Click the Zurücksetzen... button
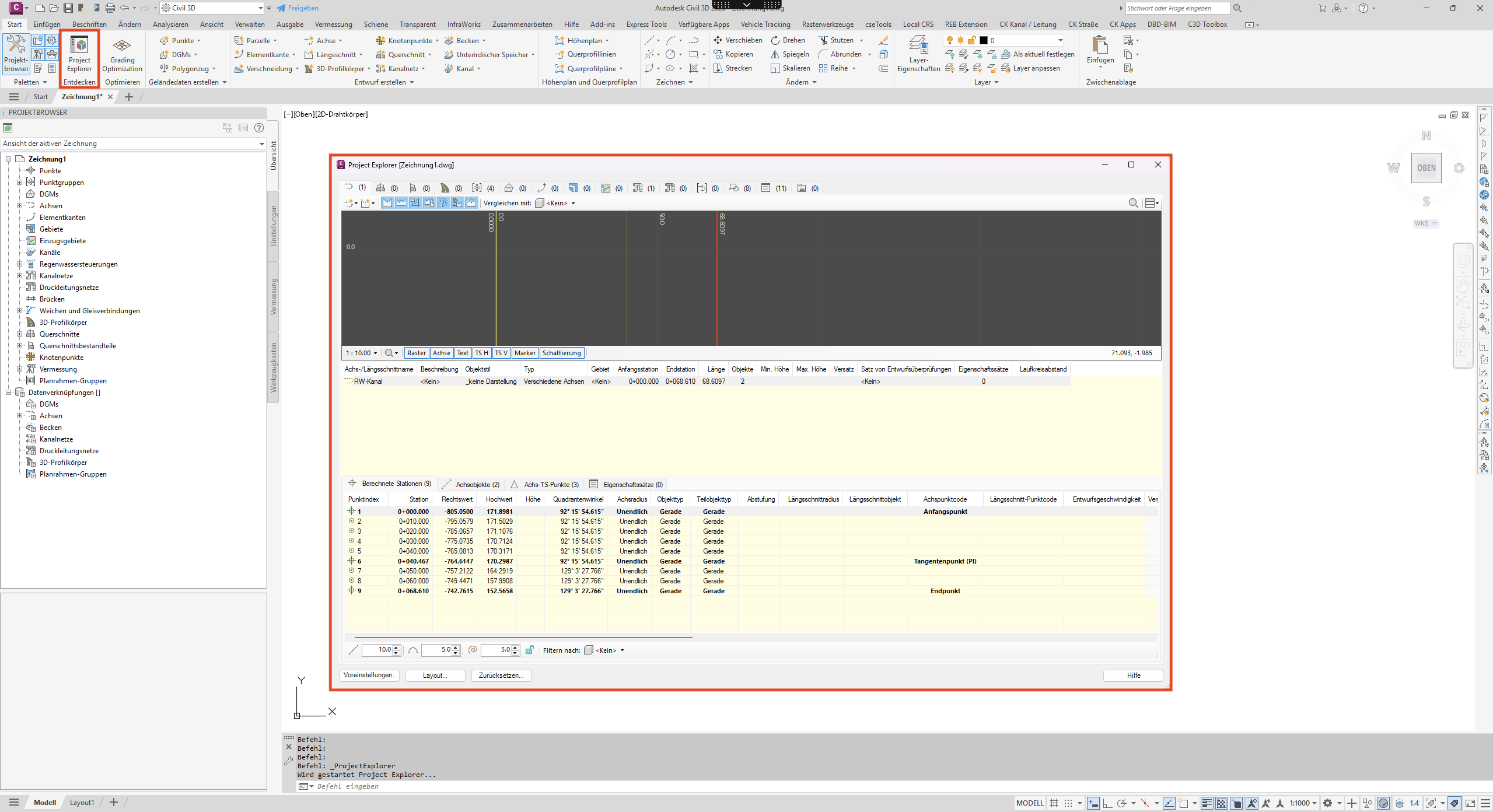The image size is (1493, 812). coord(501,675)
